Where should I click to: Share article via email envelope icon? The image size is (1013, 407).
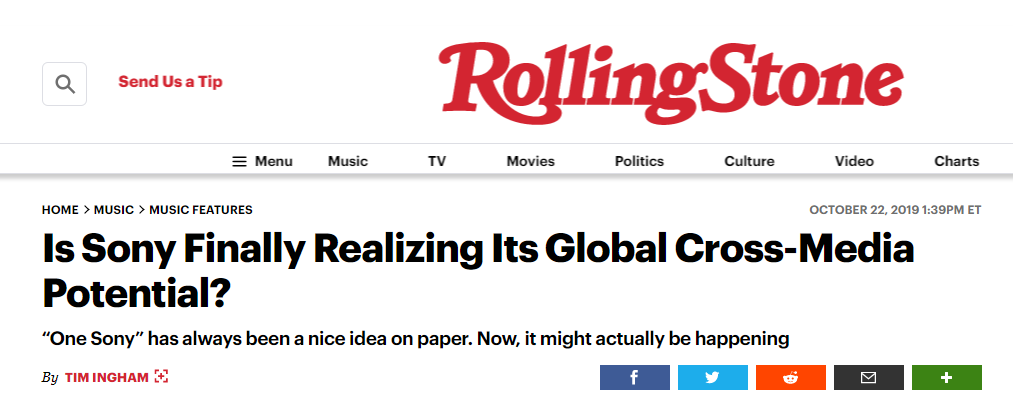coord(869,377)
